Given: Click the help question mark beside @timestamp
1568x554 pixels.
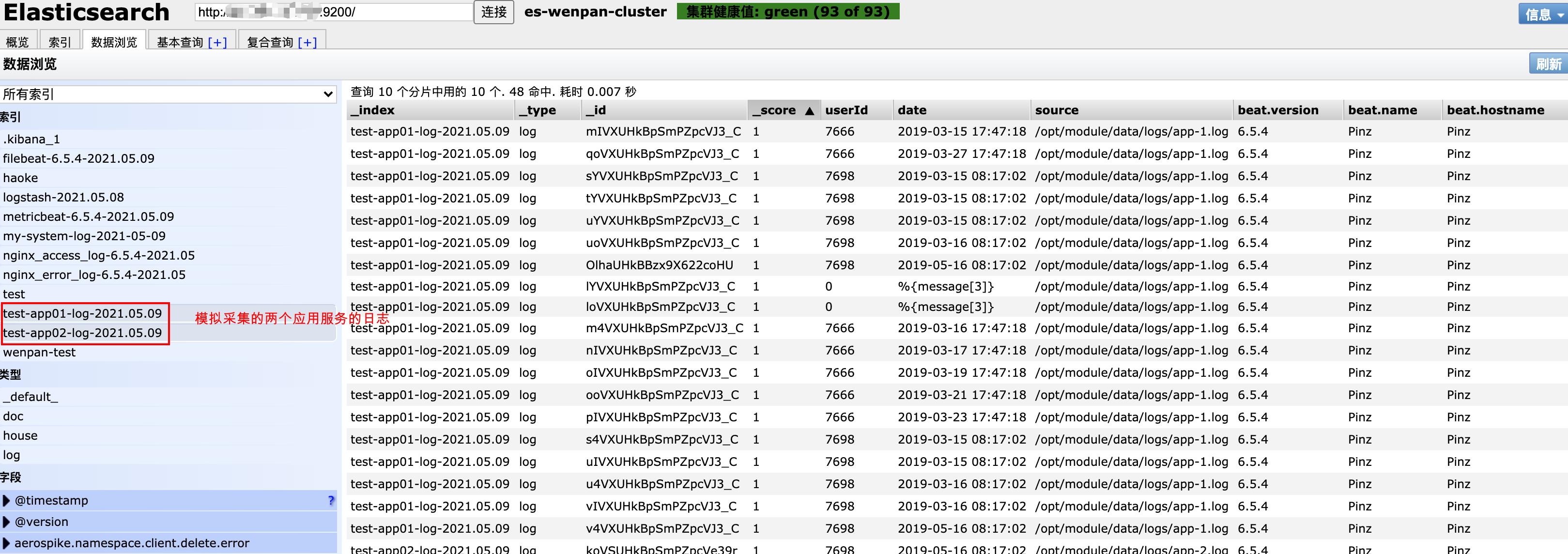Looking at the screenshot, I should (x=331, y=500).
